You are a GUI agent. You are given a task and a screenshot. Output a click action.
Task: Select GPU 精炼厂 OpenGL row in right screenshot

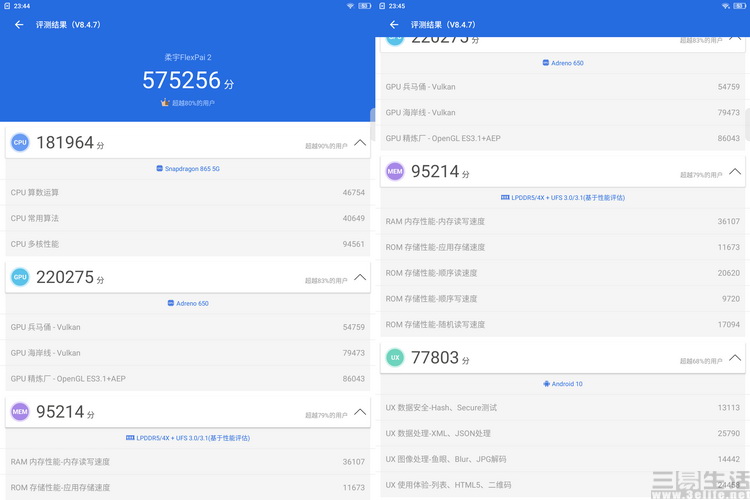click(562, 138)
